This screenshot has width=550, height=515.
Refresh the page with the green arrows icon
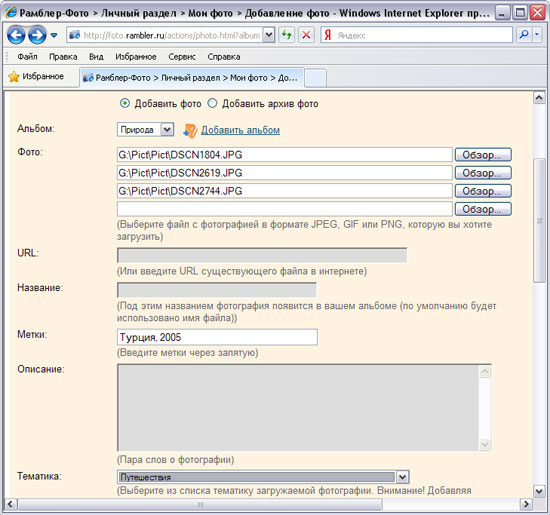point(287,35)
